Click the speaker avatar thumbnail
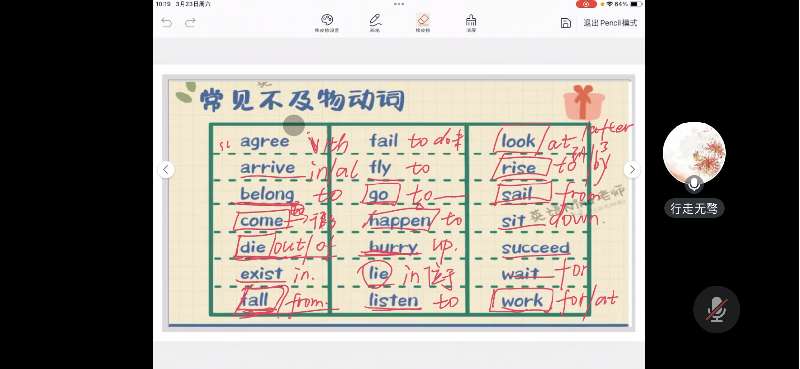 coord(694,153)
